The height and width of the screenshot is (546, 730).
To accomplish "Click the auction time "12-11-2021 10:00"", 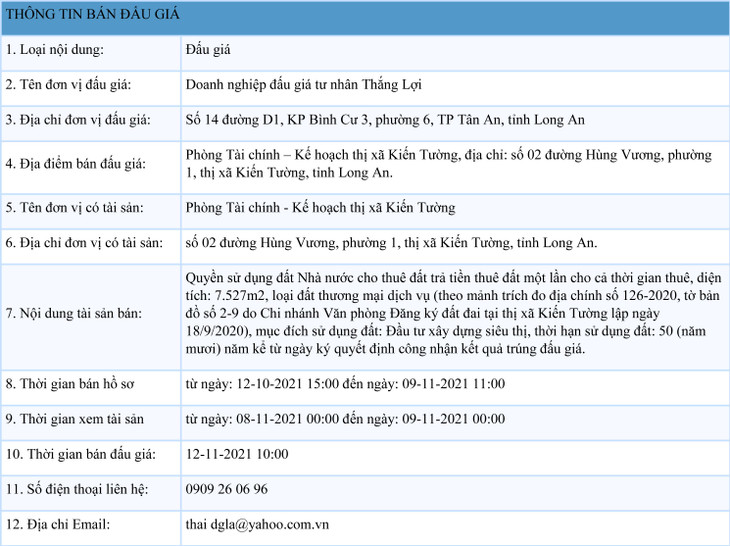I will [237, 454].
